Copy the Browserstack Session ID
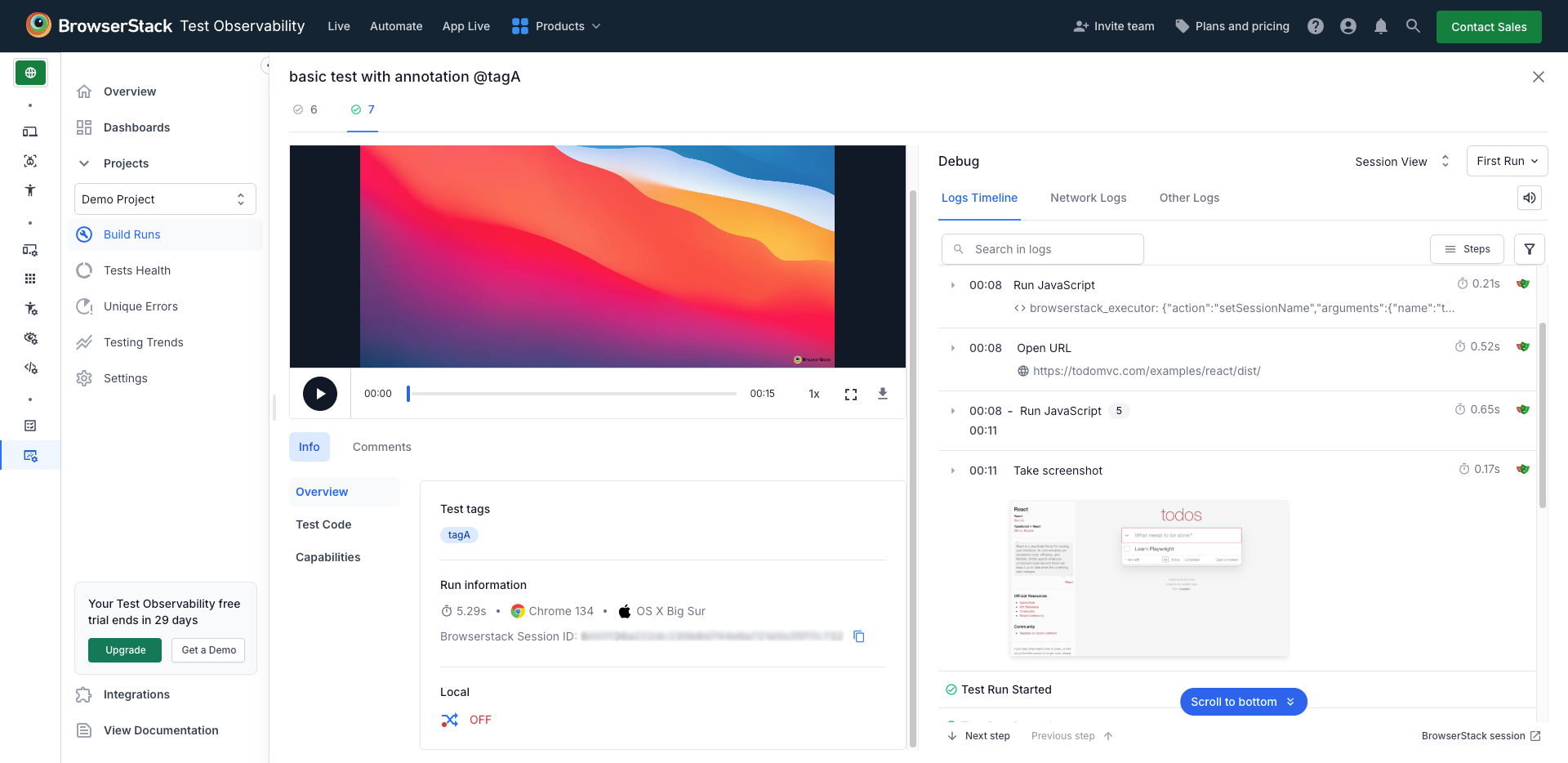Image resolution: width=1568 pixels, height=763 pixels. click(858, 636)
